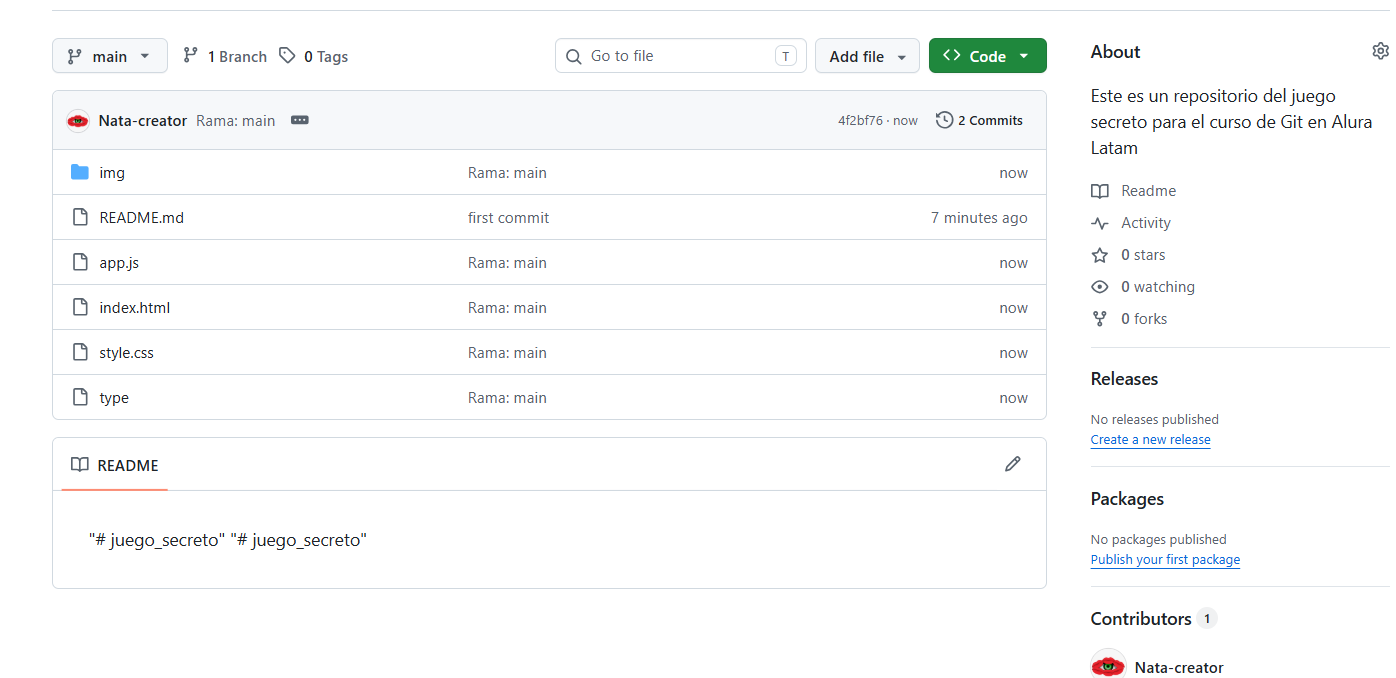Click the git branch icon beside 1 Branch
Screen dimensions: 1396x678
[x=190, y=55]
